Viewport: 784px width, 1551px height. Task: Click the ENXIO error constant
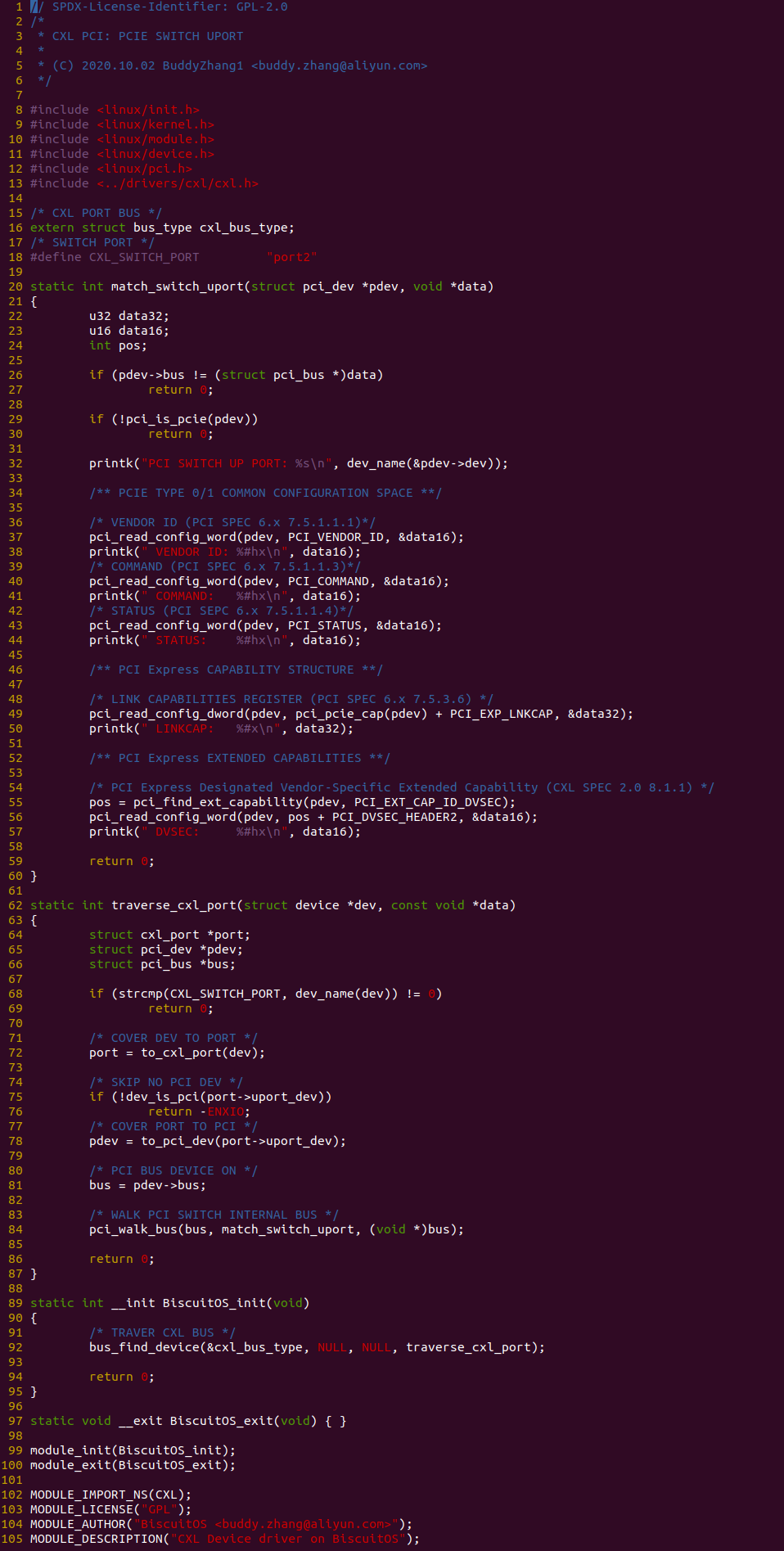(x=225, y=1111)
